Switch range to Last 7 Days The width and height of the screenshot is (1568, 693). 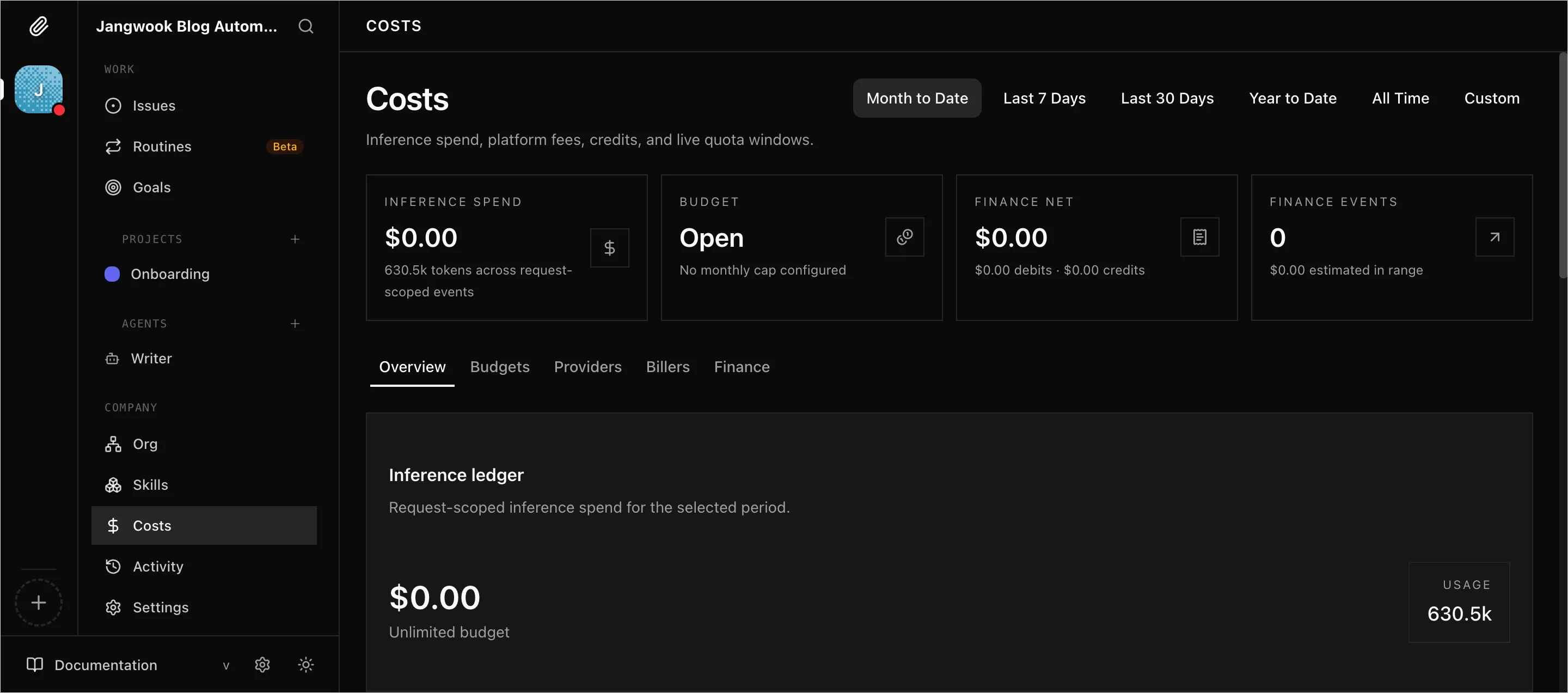tap(1044, 98)
